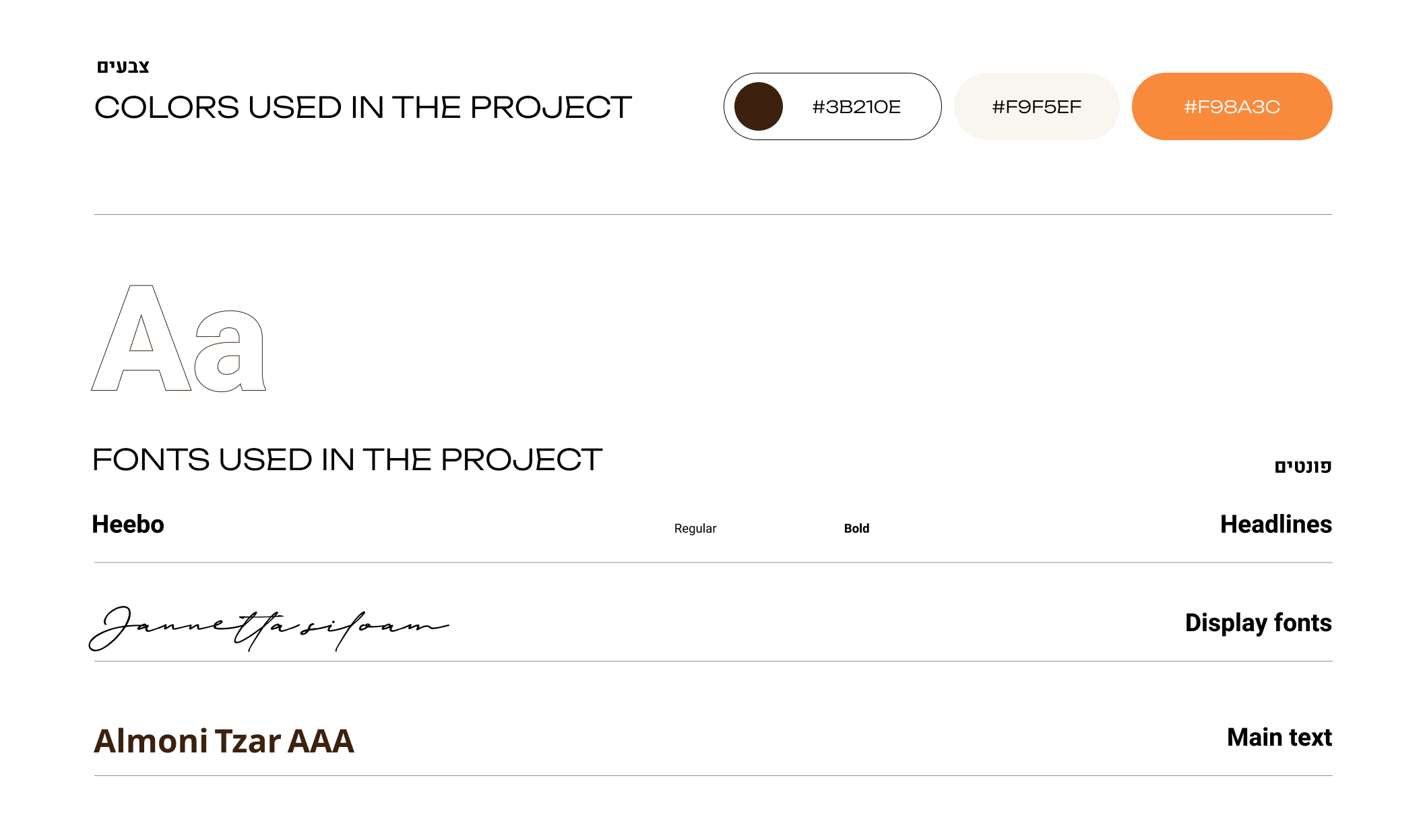Screen dimensions: 1425x840
Task: Select the Main text label
Action: click(1279, 738)
